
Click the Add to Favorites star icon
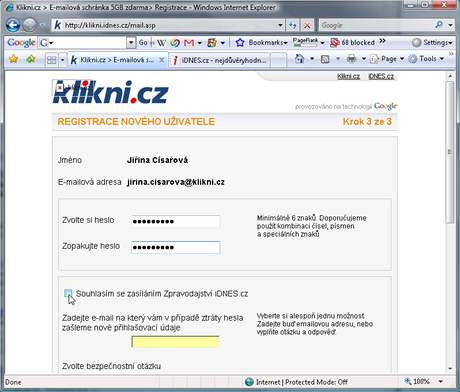(30, 59)
